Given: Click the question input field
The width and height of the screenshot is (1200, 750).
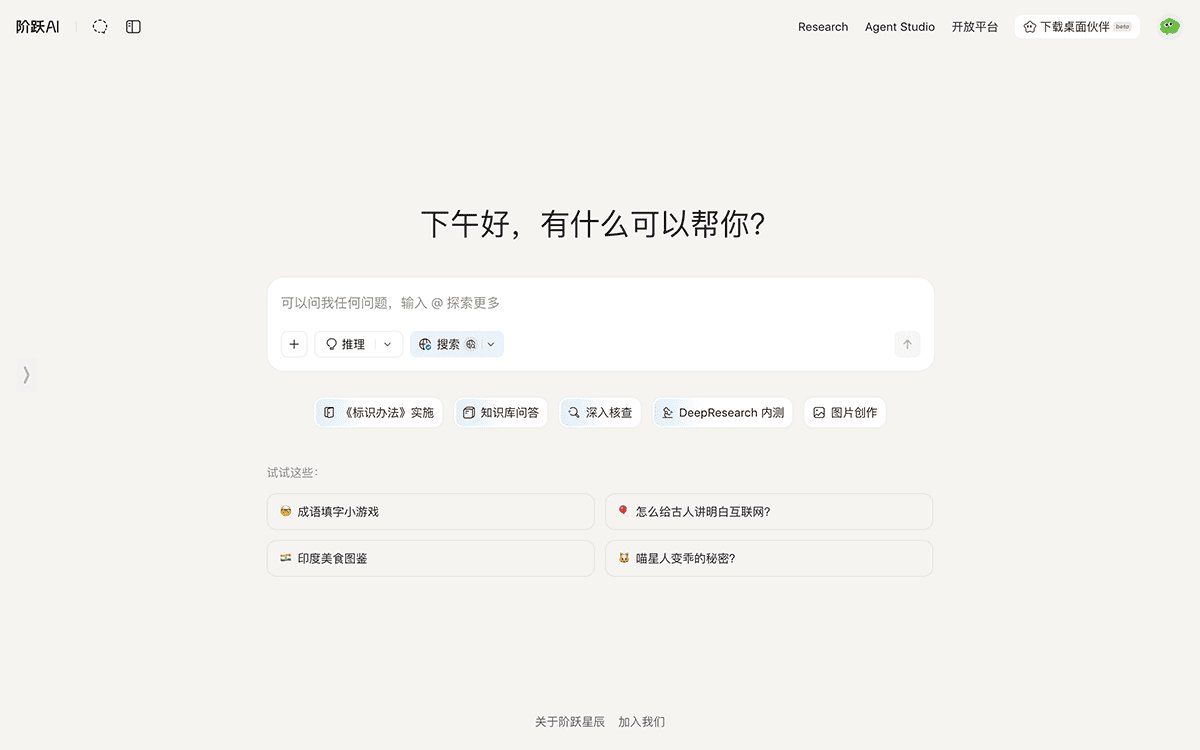Looking at the screenshot, I should coord(600,302).
